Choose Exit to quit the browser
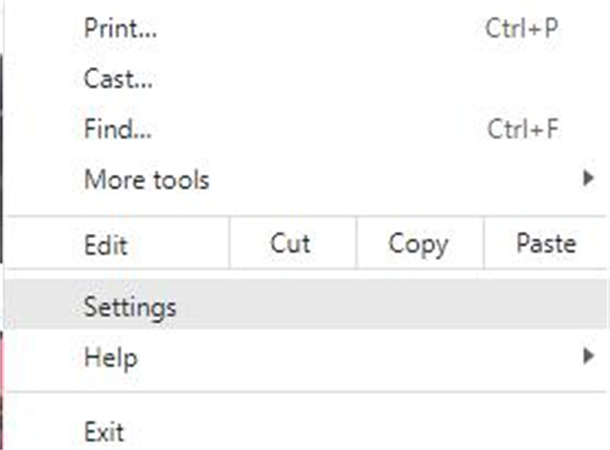610x450 pixels. coord(105,432)
